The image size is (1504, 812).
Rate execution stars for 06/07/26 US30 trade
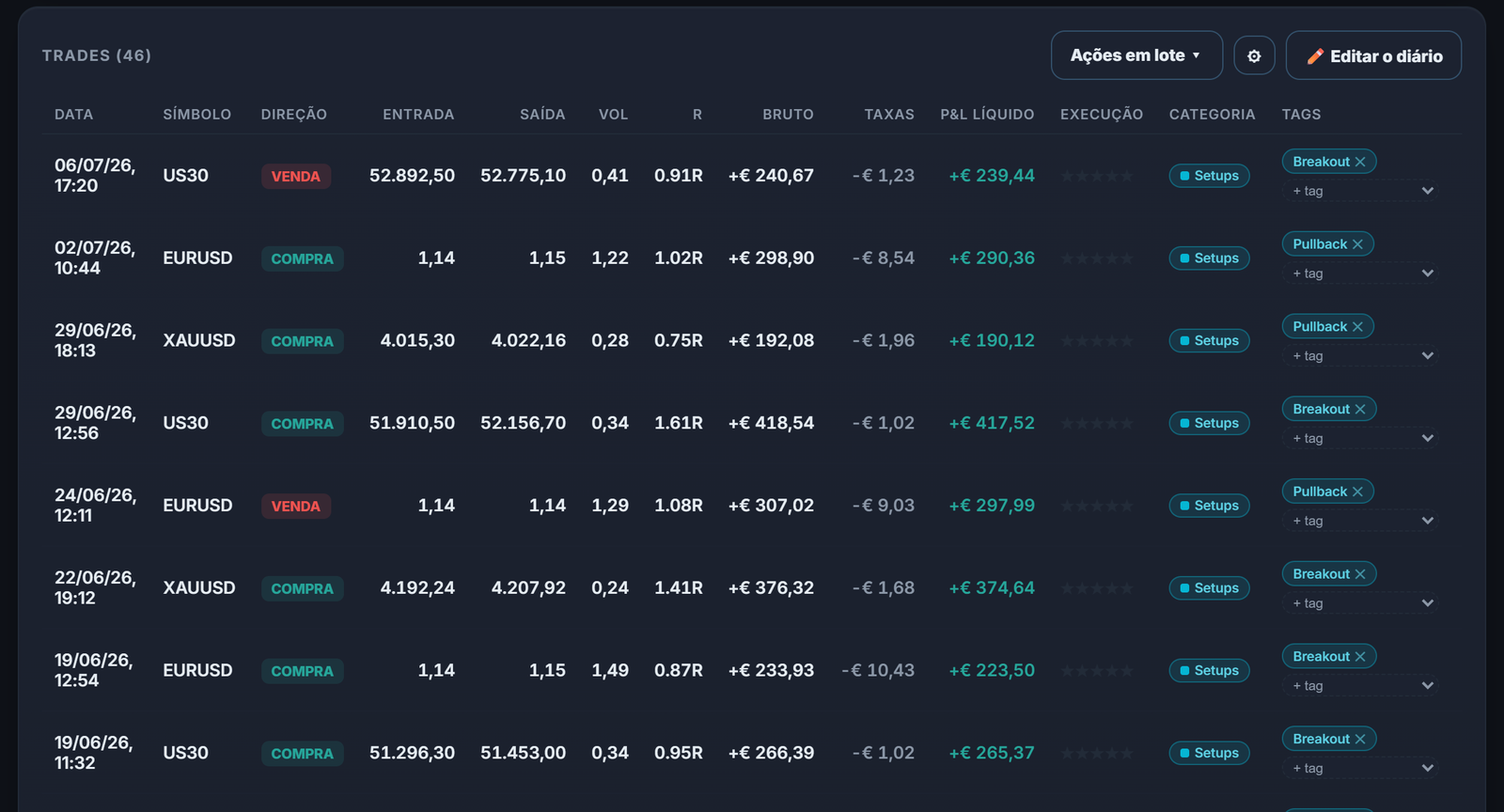(x=1097, y=176)
